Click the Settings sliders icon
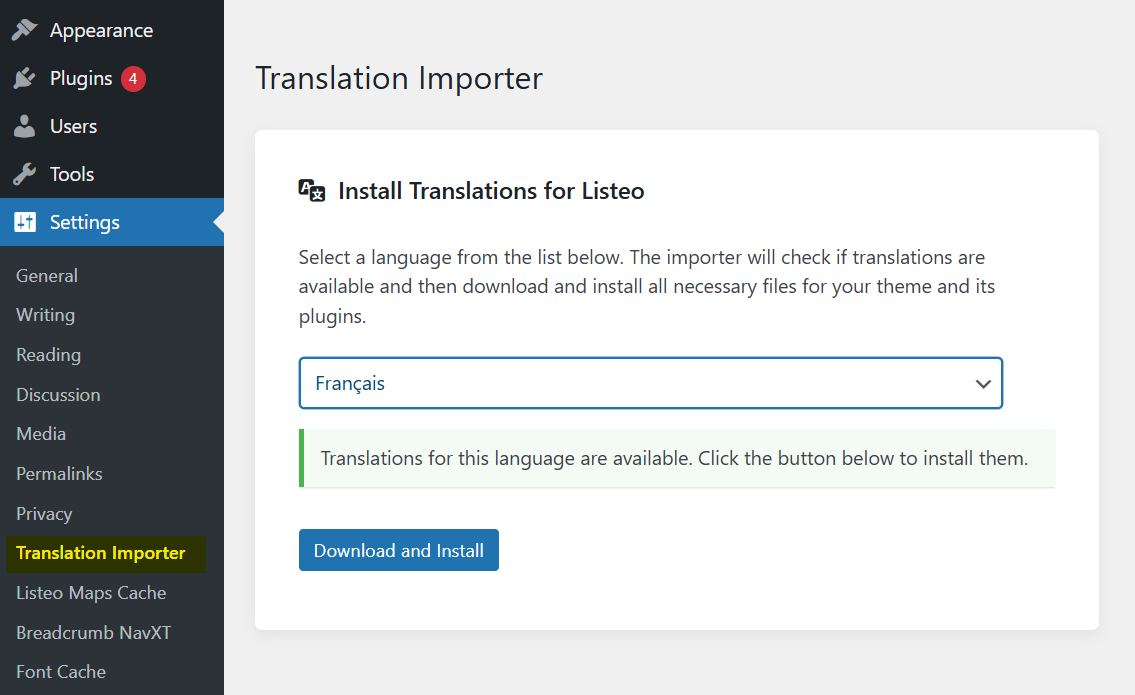Viewport: 1135px width, 695px height. (x=24, y=222)
